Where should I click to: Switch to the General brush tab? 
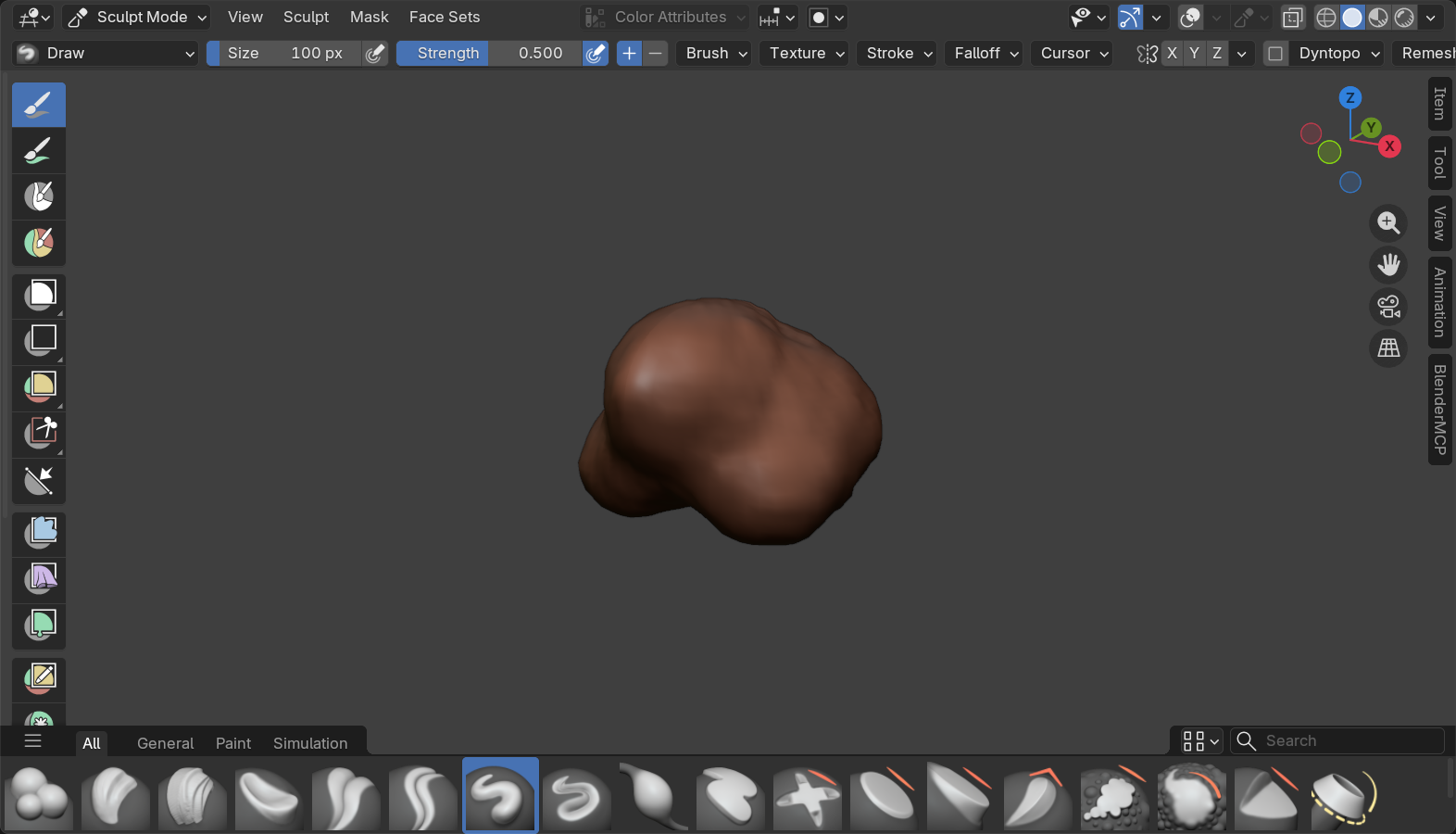[x=165, y=743]
